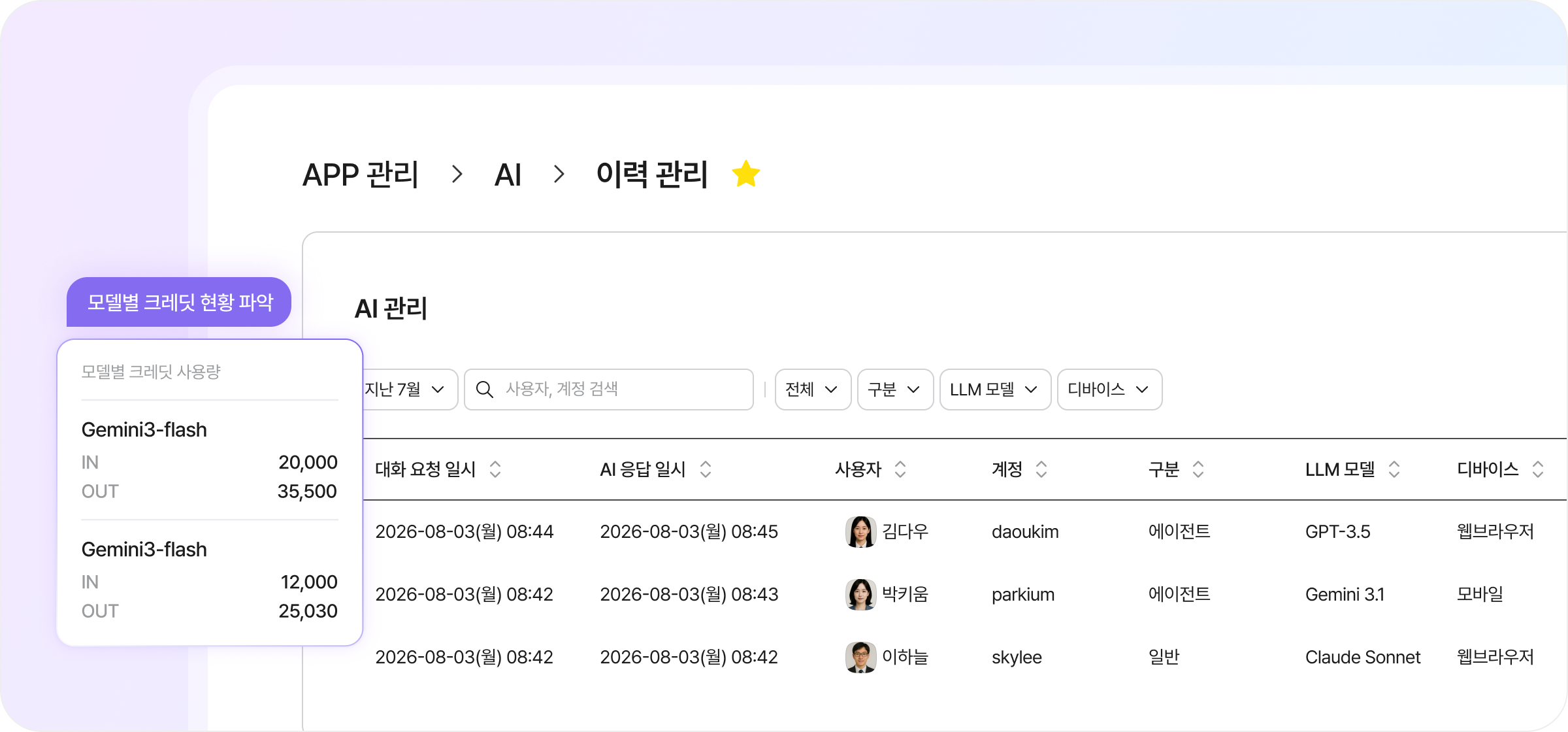Click 이력 관리 breadcrumb title

click(x=652, y=175)
